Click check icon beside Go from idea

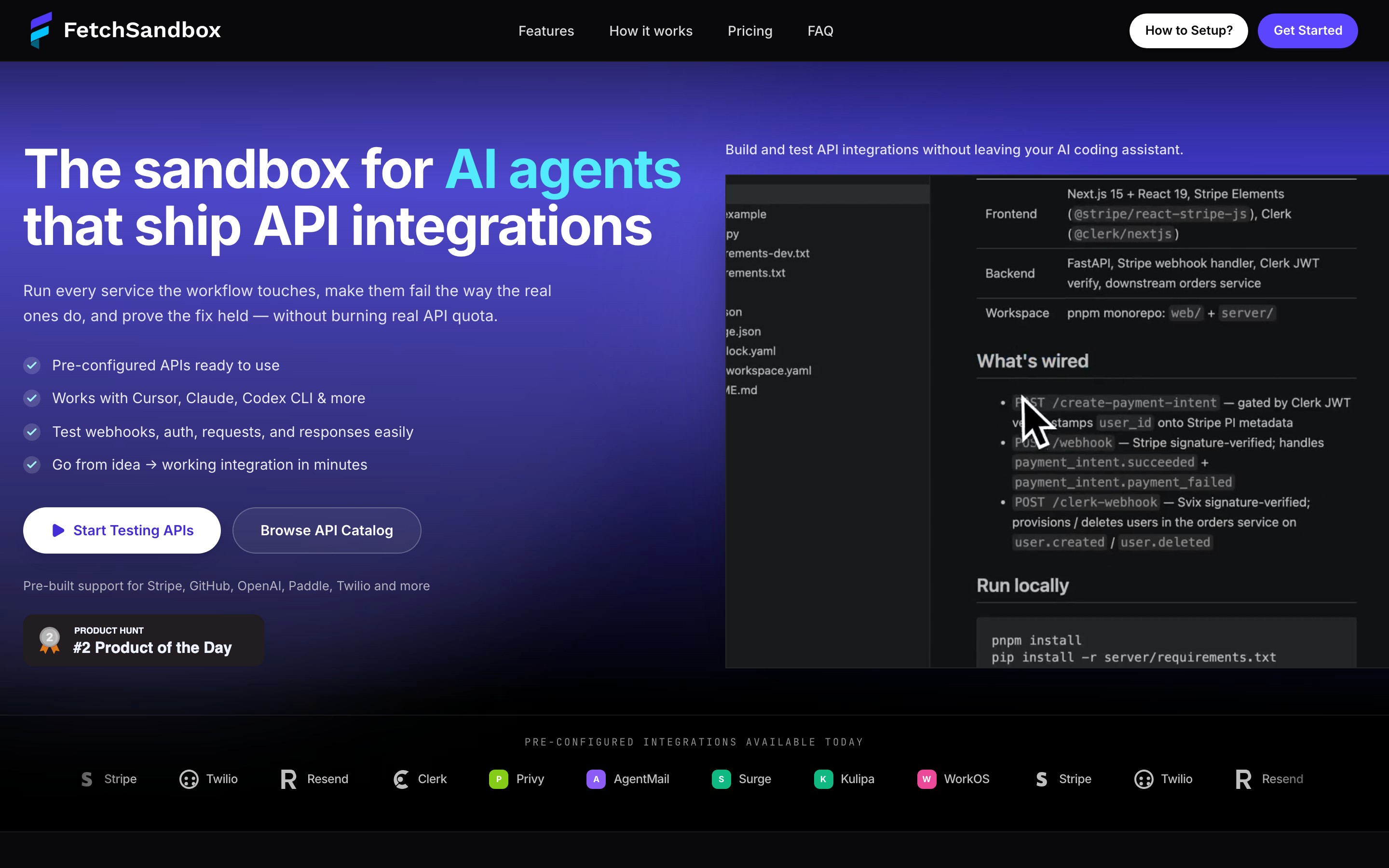click(x=32, y=464)
